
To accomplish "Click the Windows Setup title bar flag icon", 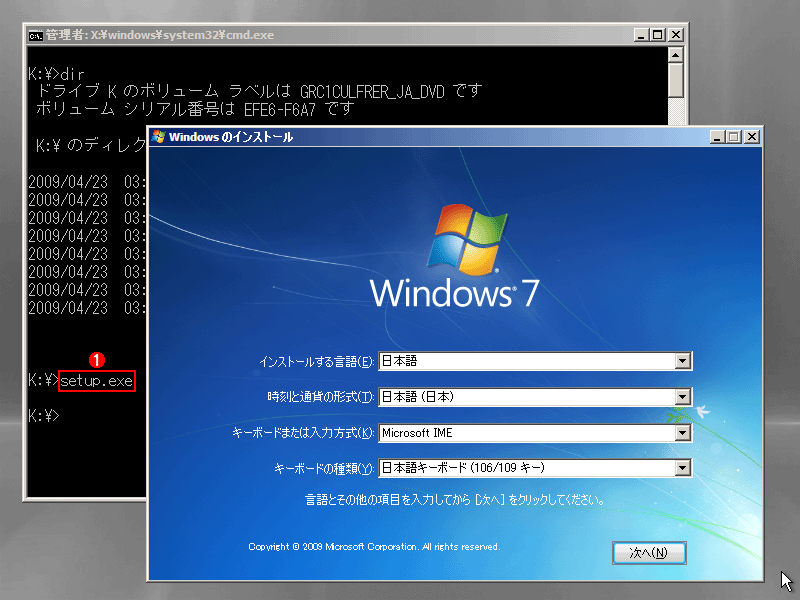I will [x=158, y=137].
